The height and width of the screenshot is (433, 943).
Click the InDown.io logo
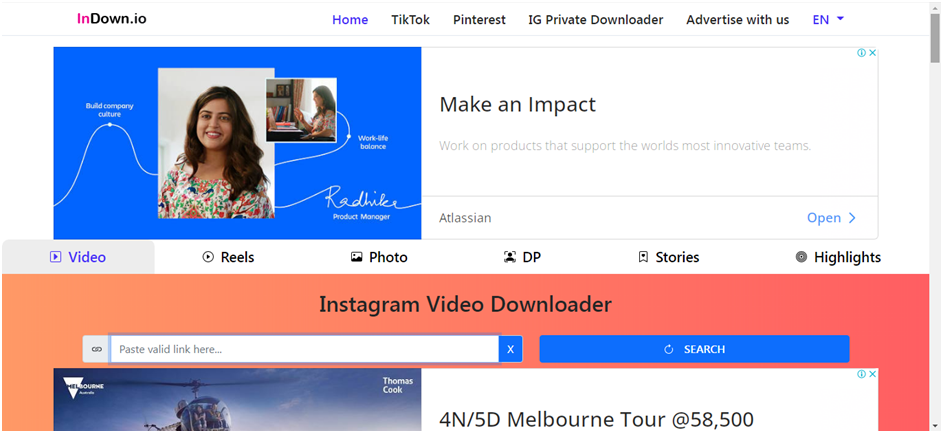(x=109, y=19)
